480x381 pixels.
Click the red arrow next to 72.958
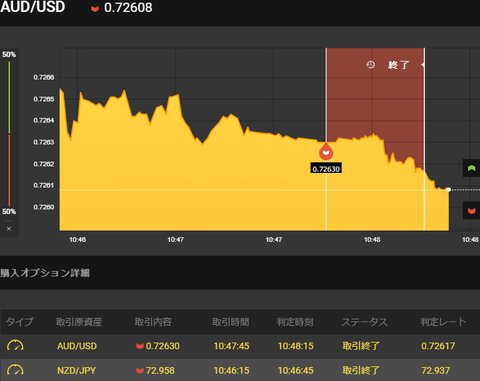pos(140,371)
